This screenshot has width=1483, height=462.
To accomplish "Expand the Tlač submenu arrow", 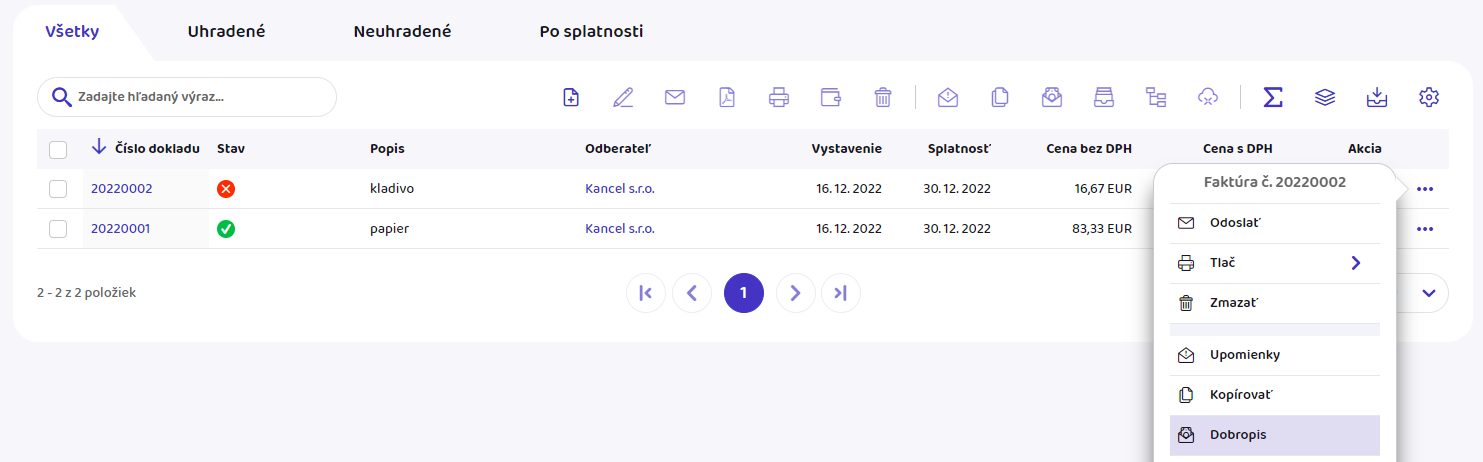I will tap(1356, 263).
